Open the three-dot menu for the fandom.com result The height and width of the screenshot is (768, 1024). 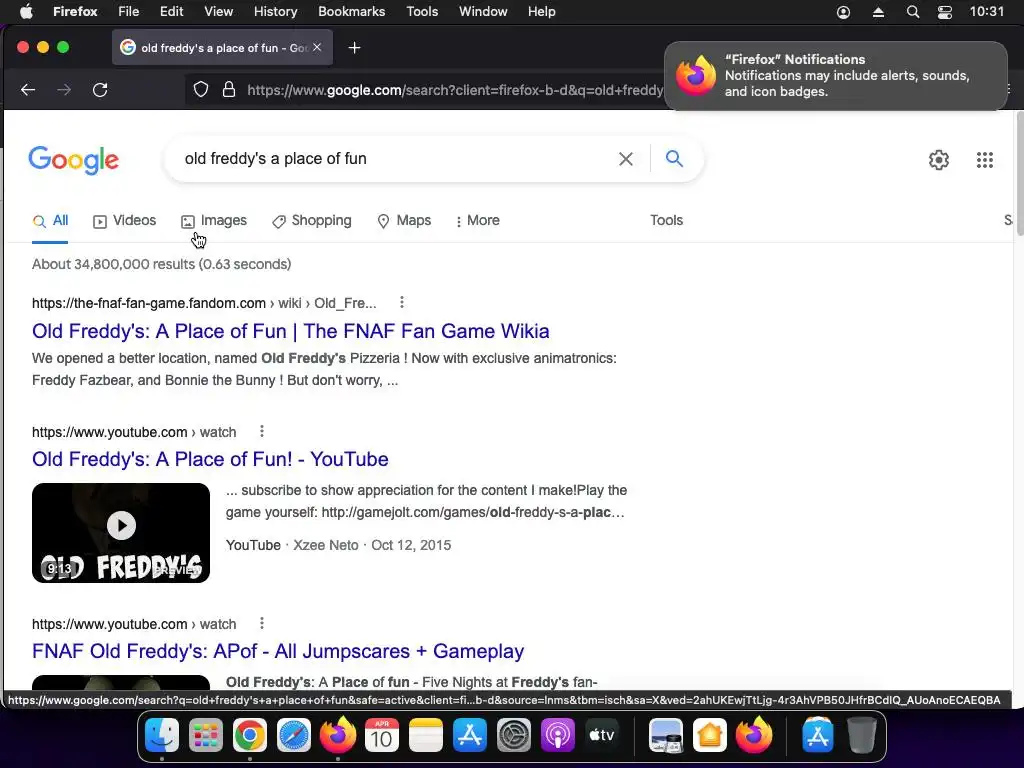tap(402, 302)
